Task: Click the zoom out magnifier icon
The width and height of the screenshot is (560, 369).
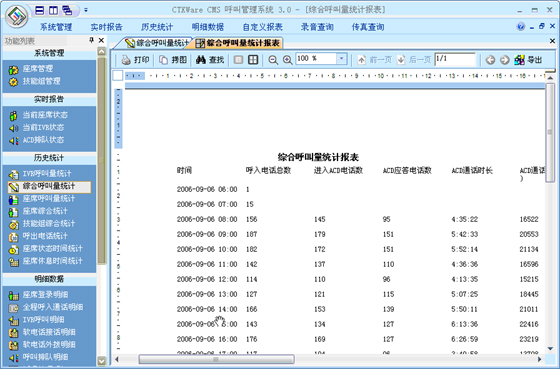Action: pyautogui.click(x=273, y=60)
